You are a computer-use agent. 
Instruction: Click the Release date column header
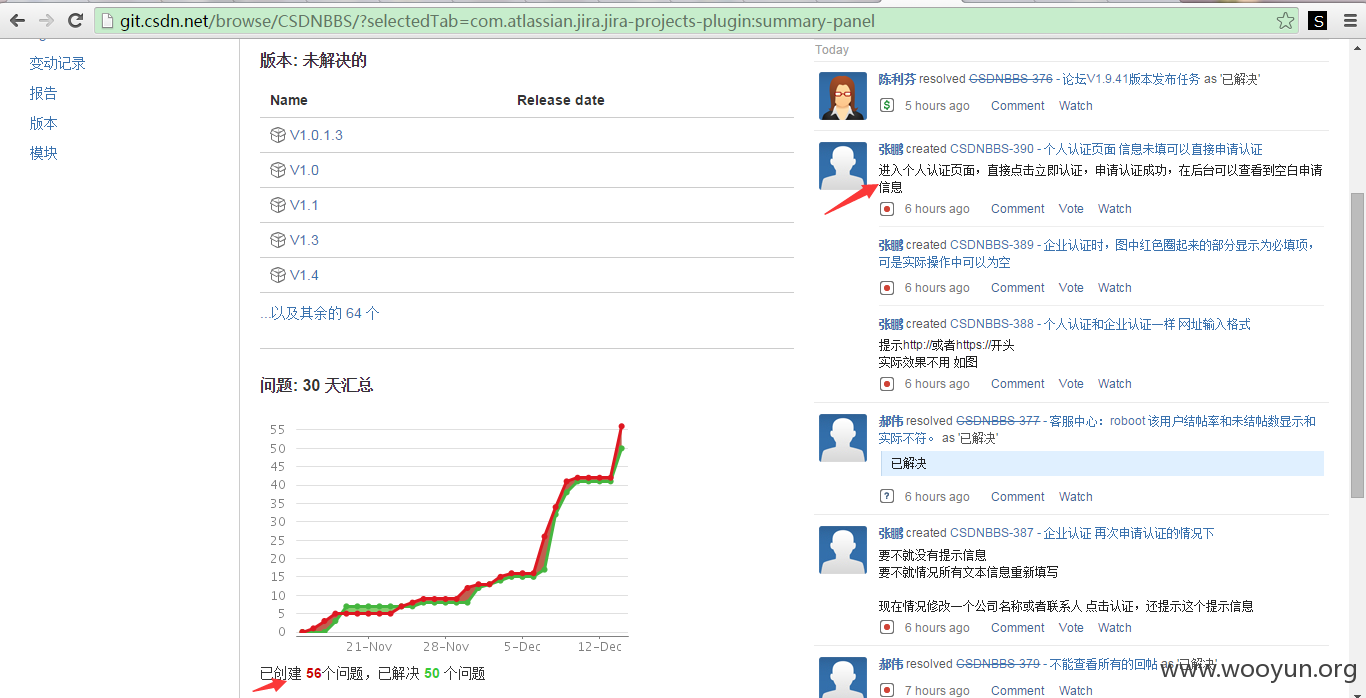click(560, 100)
